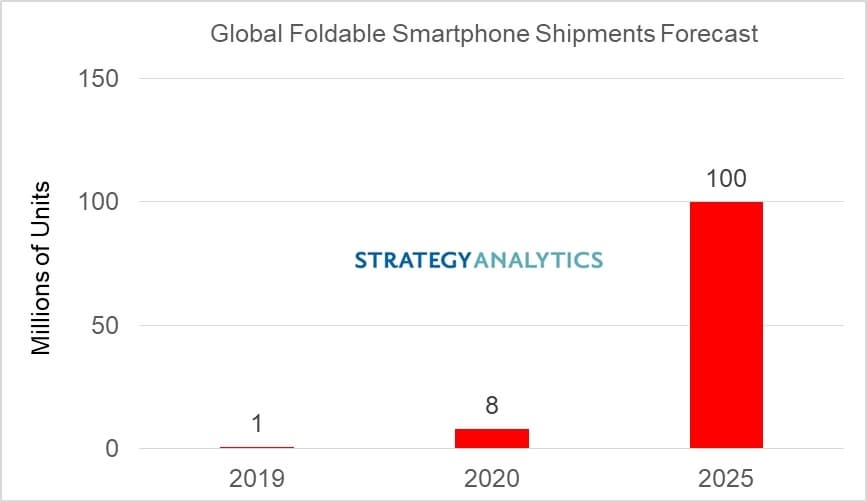
Task: Click the Strategy Analytics logo watermark
Action: click(x=478, y=261)
